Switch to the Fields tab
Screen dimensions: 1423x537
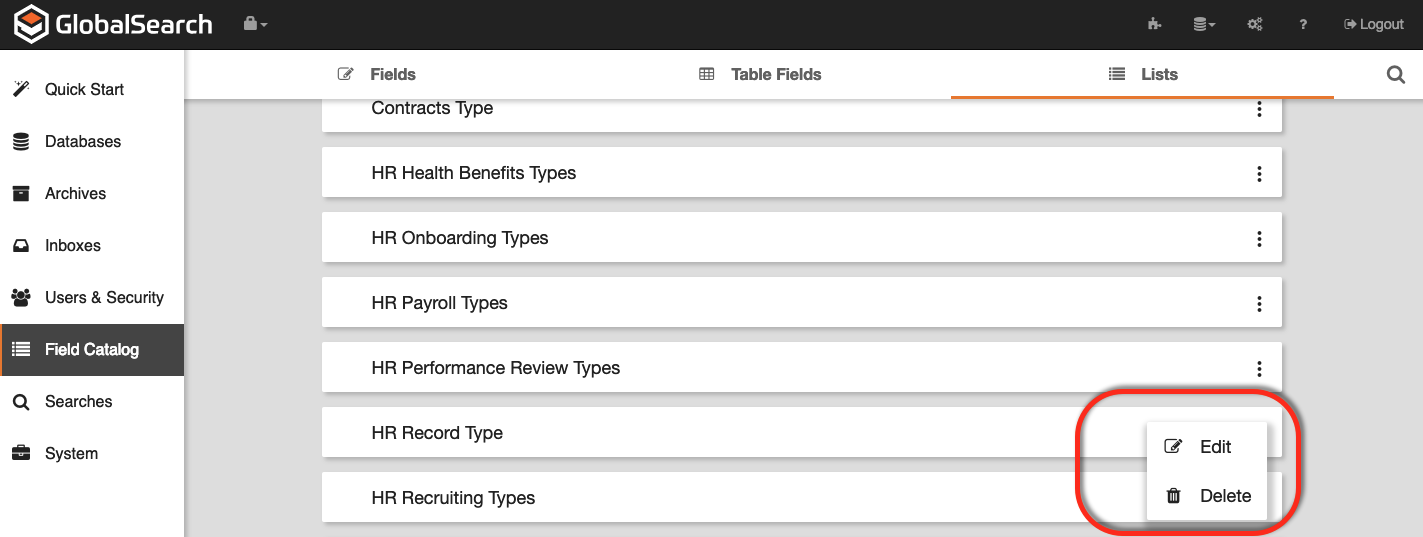(x=377, y=74)
